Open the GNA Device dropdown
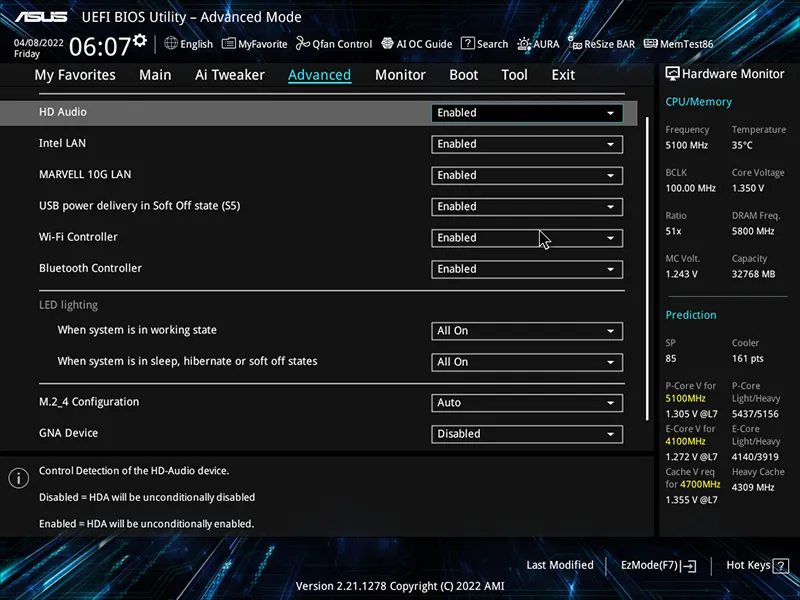Image resolution: width=800 pixels, height=600 pixels. 527,434
